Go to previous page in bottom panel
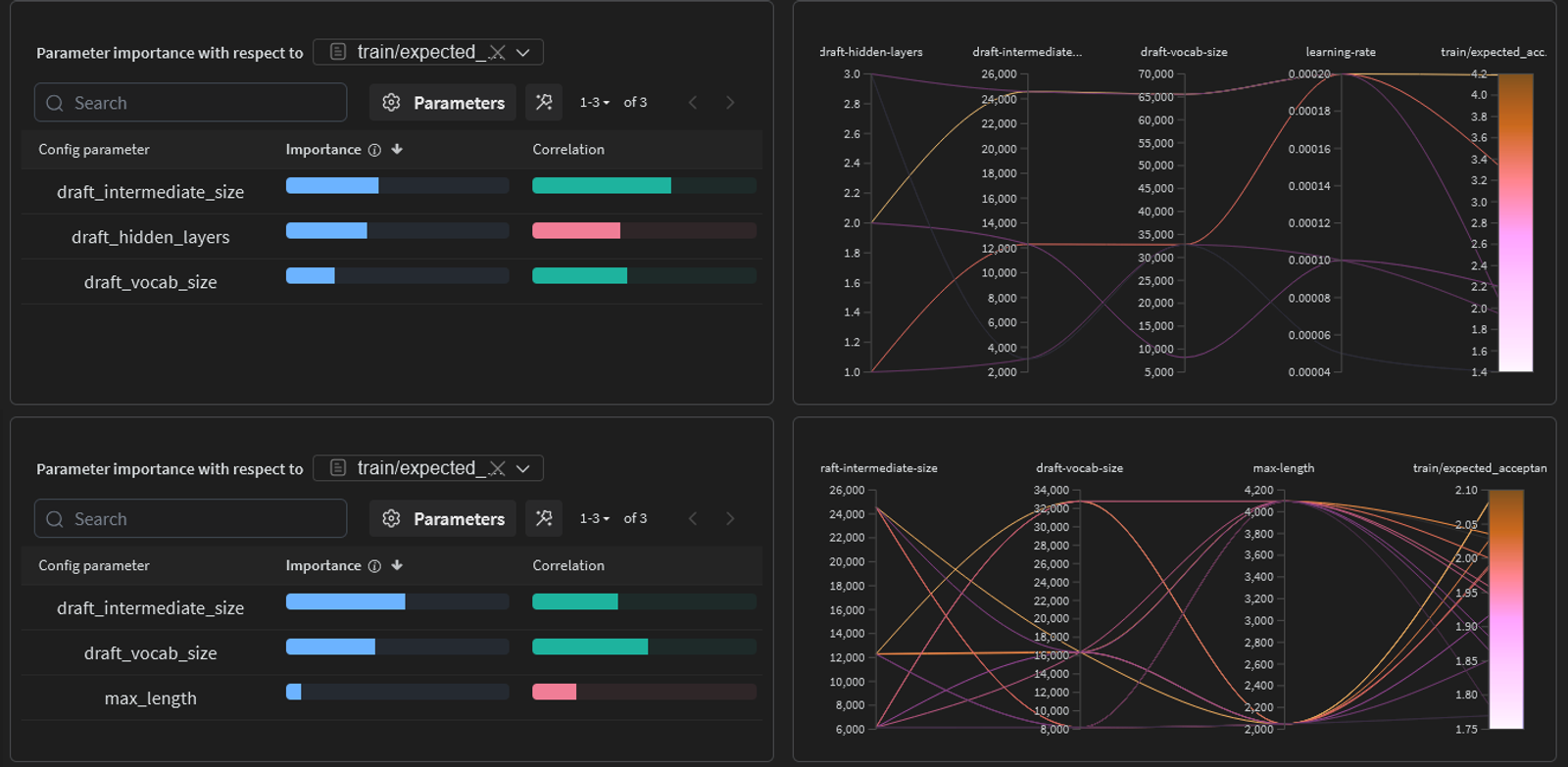 (693, 518)
